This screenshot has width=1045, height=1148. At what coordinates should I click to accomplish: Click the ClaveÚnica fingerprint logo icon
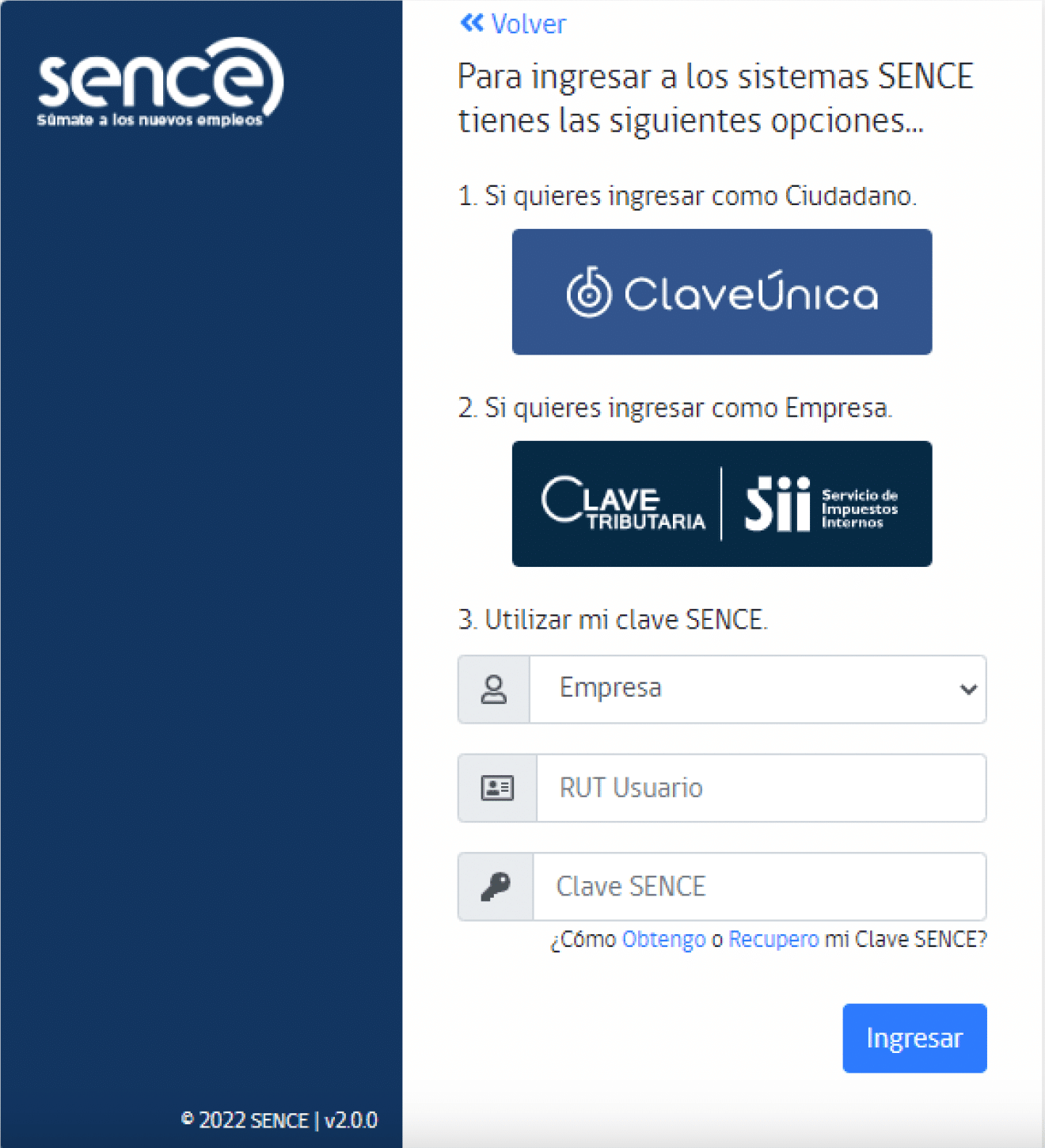[x=589, y=292]
